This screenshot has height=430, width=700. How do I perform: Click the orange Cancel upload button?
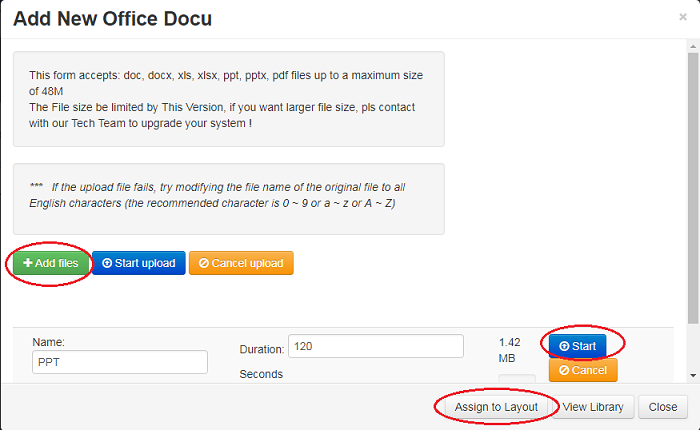[241, 264]
